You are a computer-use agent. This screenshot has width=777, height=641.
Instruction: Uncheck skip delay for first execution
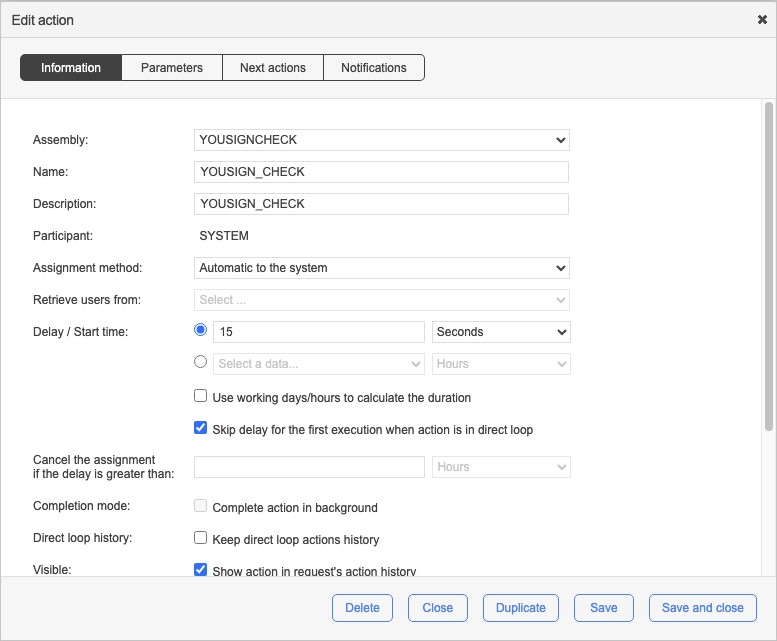[x=201, y=429]
